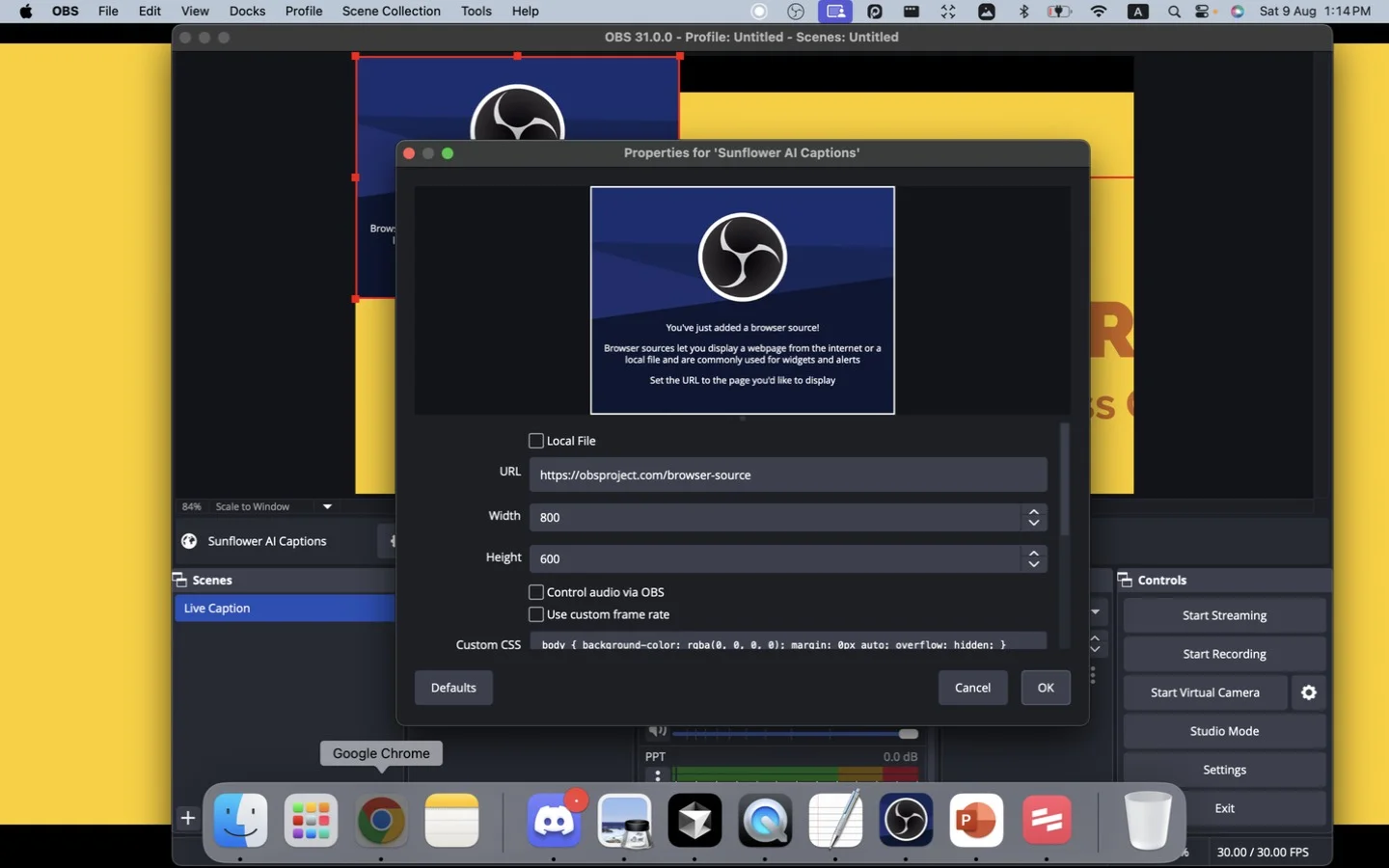Click the URL input field

pos(788,475)
